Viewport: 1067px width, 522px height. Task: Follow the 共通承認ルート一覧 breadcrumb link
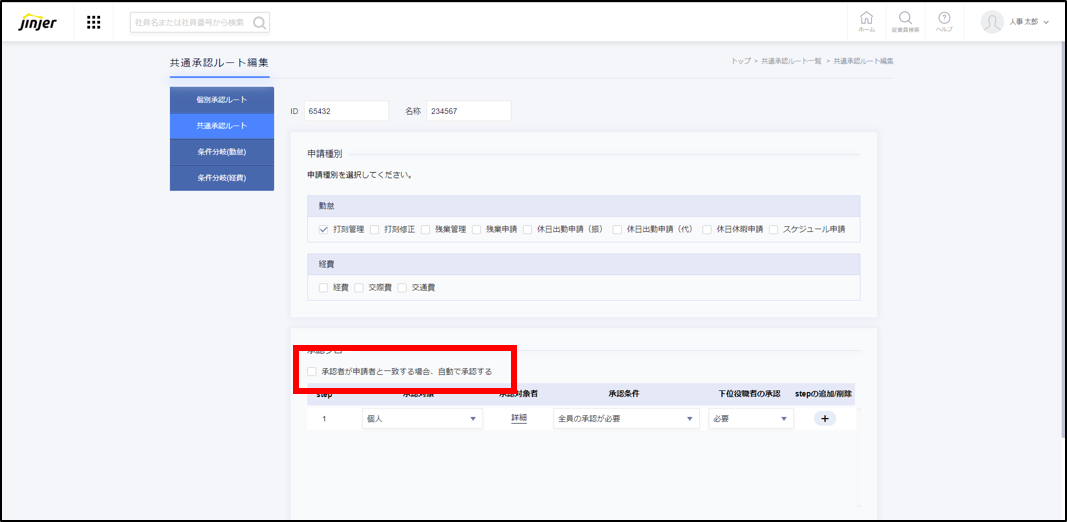tap(791, 61)
